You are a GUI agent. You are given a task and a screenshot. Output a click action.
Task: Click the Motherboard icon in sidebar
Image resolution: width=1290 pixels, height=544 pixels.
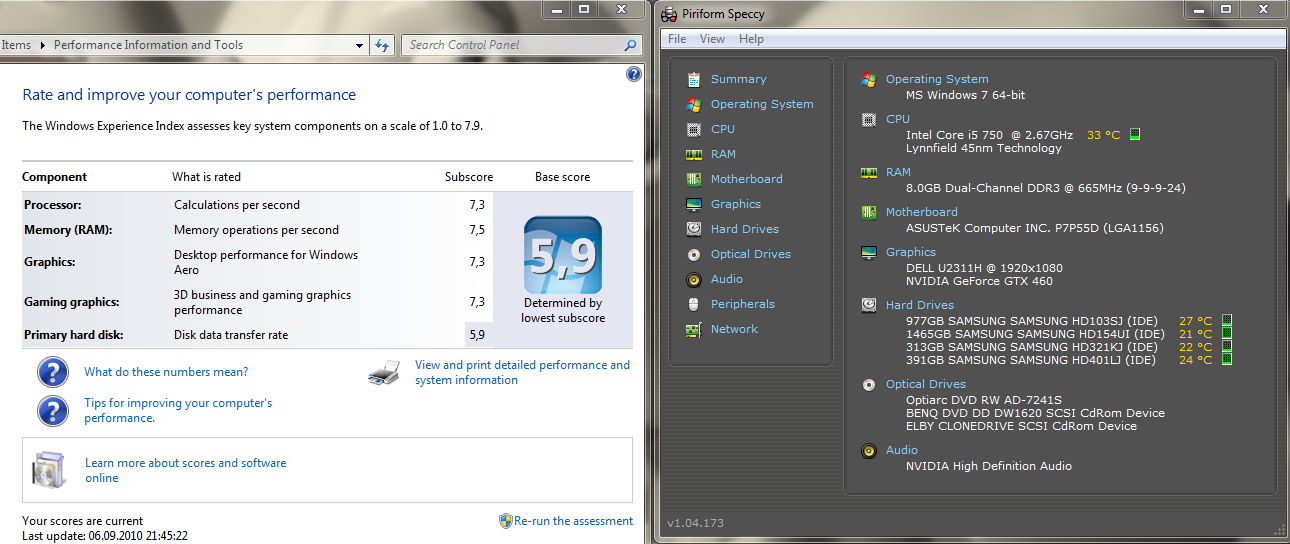[x=693, y=179]
